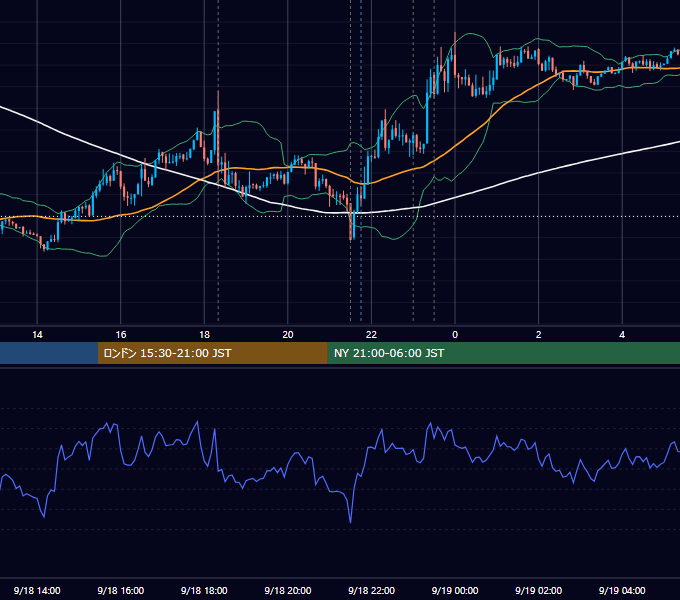Click the NY 21:00-06:00 JST session bar
The width and height of the screenshot is (680, 600).
503,353
